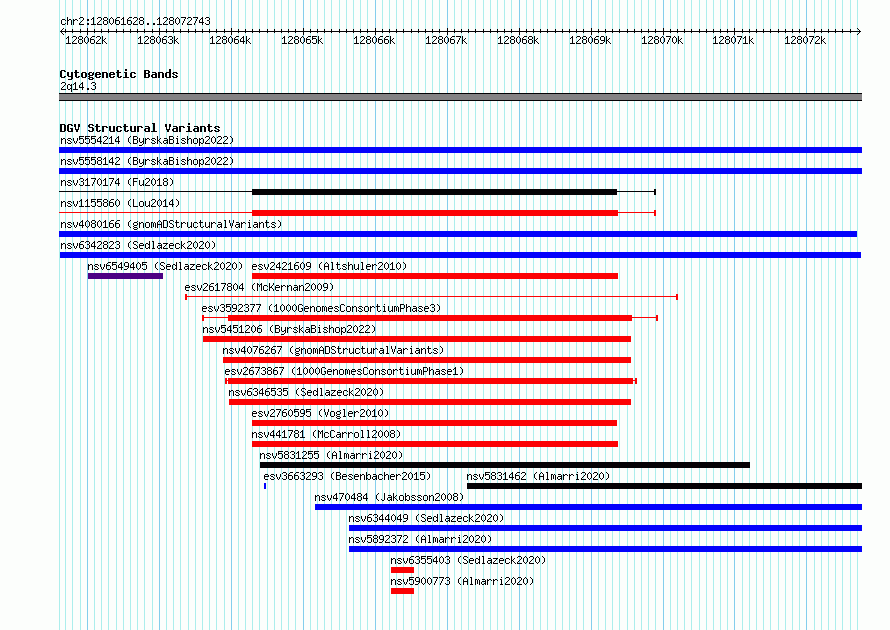Image resolution: width=890 pixels, height=630 pixels.
Task: Select the Cytogenetic Bands track title
Action: [x=119, y=74]
